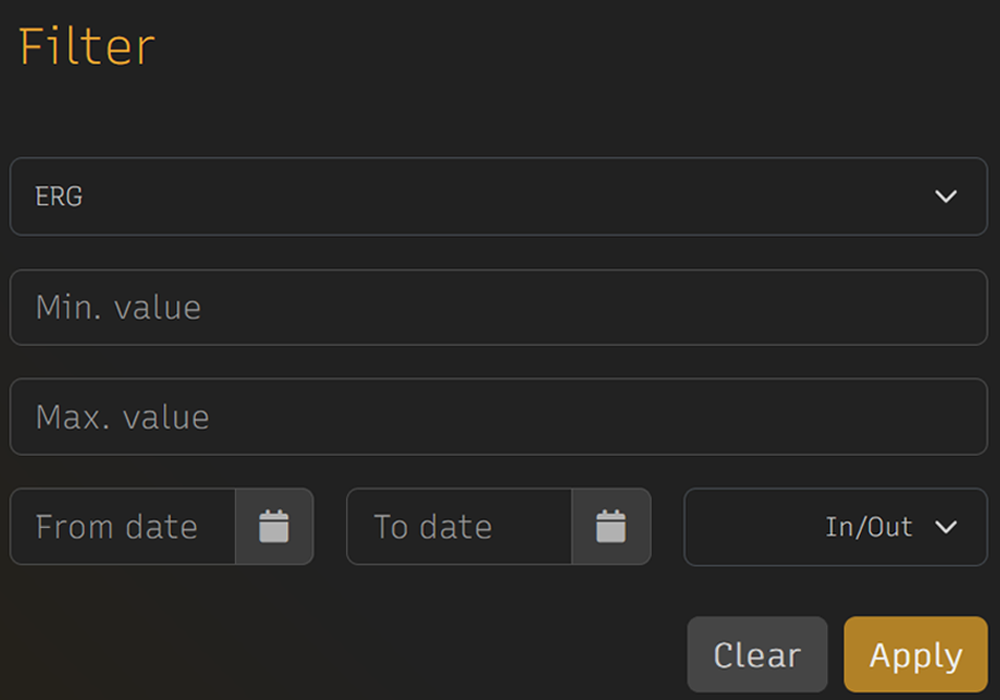Select the ERG label in the token selector

pos(59,196)
